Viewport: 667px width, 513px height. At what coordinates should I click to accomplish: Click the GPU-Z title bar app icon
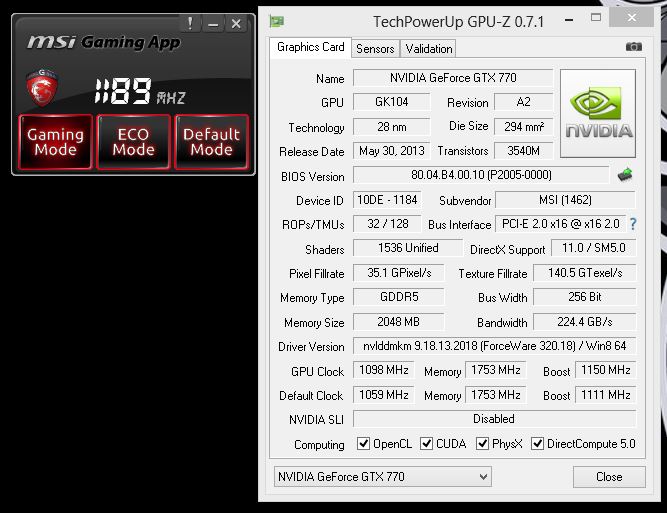277,21
